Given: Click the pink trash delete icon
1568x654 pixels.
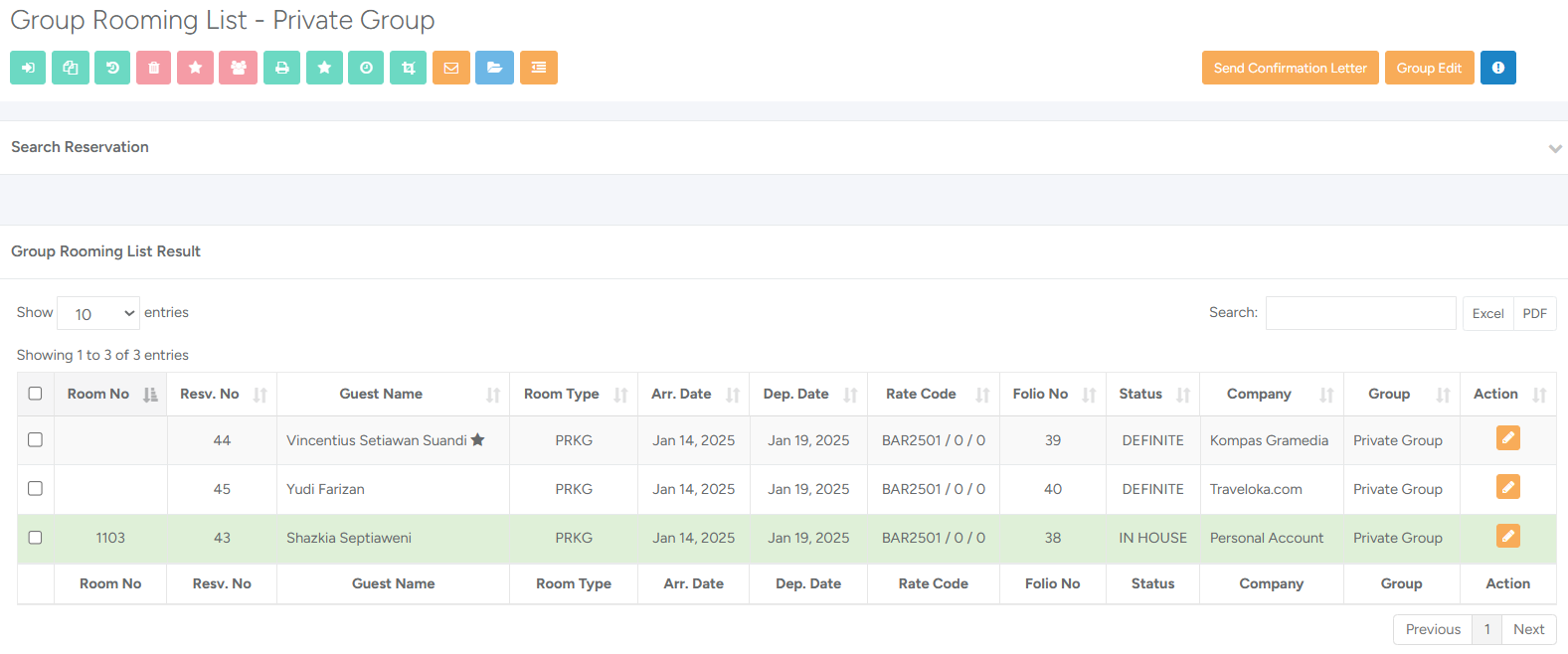Looking at the screenshot, I should pyautogui.click(x=153, y=68).
